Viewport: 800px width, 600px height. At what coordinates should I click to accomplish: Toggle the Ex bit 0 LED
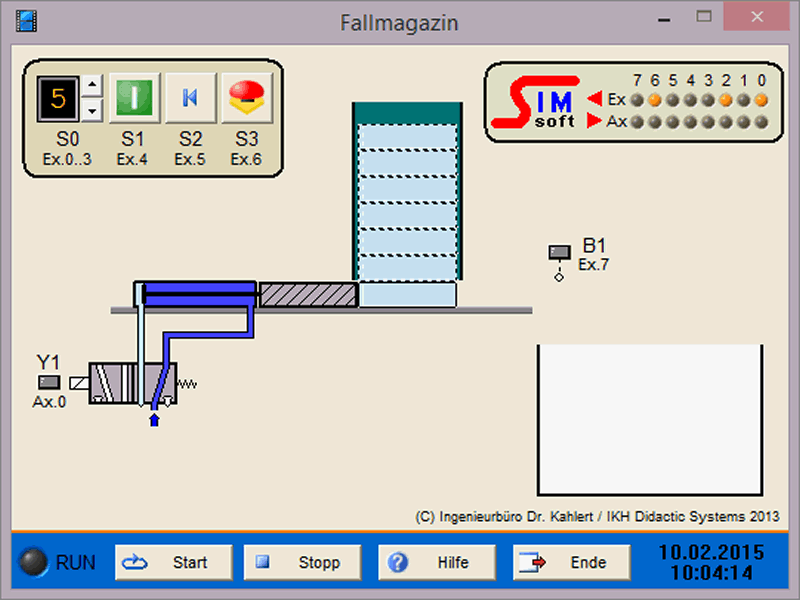point(762,99)
